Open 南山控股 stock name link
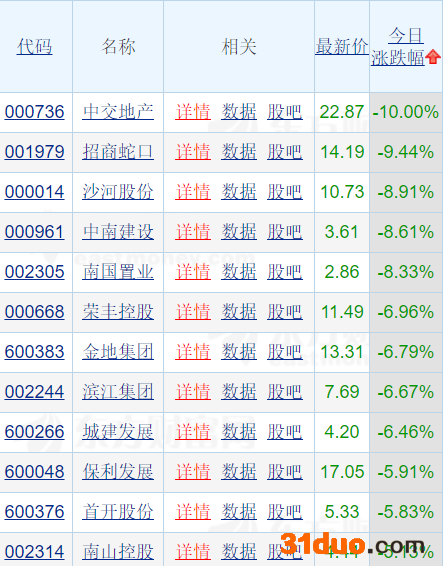This screenshot has height=566, width=443. pos(118,552)
